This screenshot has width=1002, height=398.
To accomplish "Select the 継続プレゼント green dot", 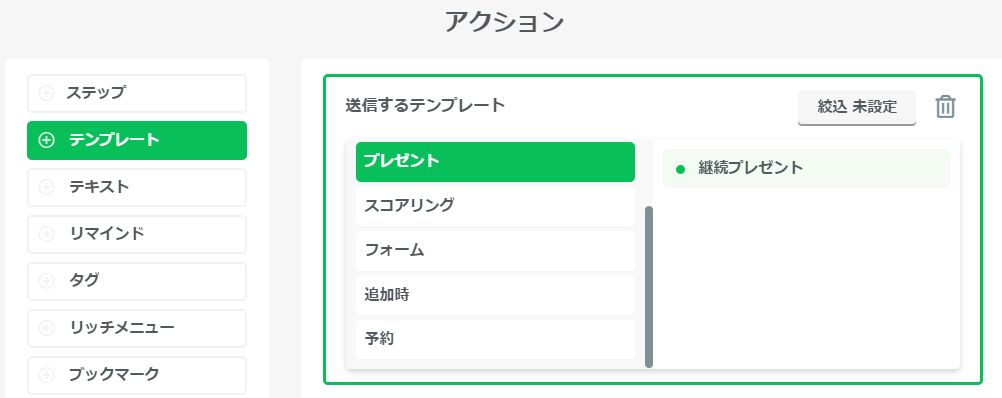I will 680,169.
